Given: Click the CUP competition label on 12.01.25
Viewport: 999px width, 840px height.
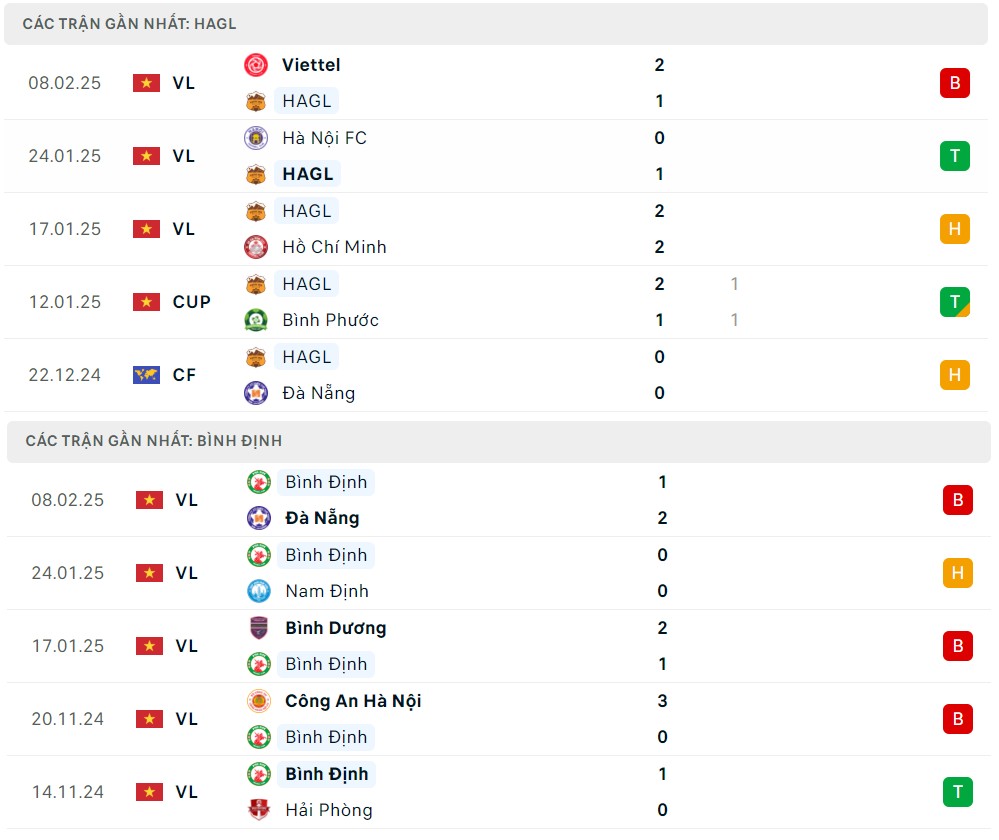Looking at the screenshot, I should coord(191,302).
